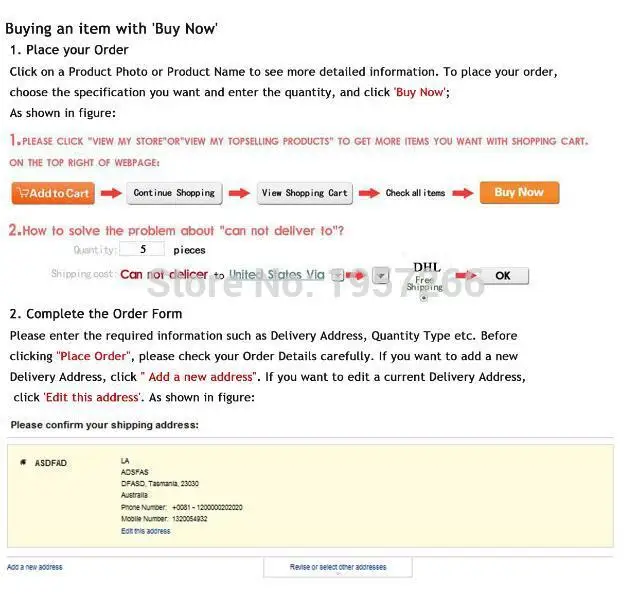Screen dimensions: 633x594
Task: Click the red arrow after Add to Cart
Action: tap(111, 193)
